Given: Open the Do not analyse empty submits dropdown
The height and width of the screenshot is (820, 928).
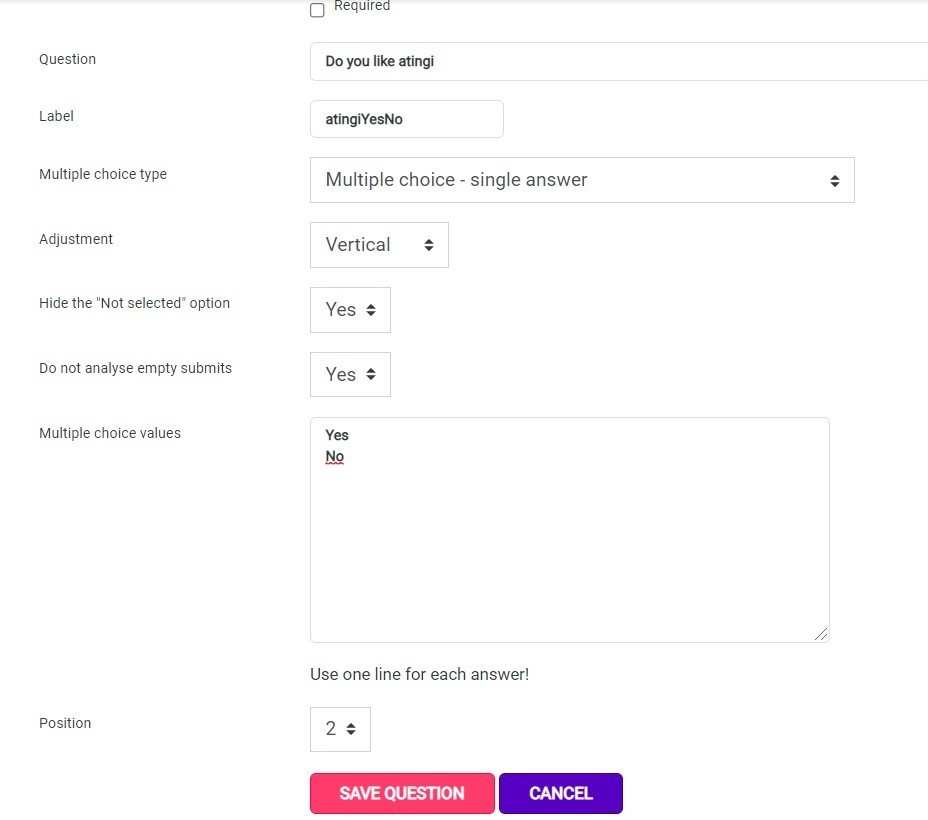Looking at the screenshot, I should click(x=350, y=375).
